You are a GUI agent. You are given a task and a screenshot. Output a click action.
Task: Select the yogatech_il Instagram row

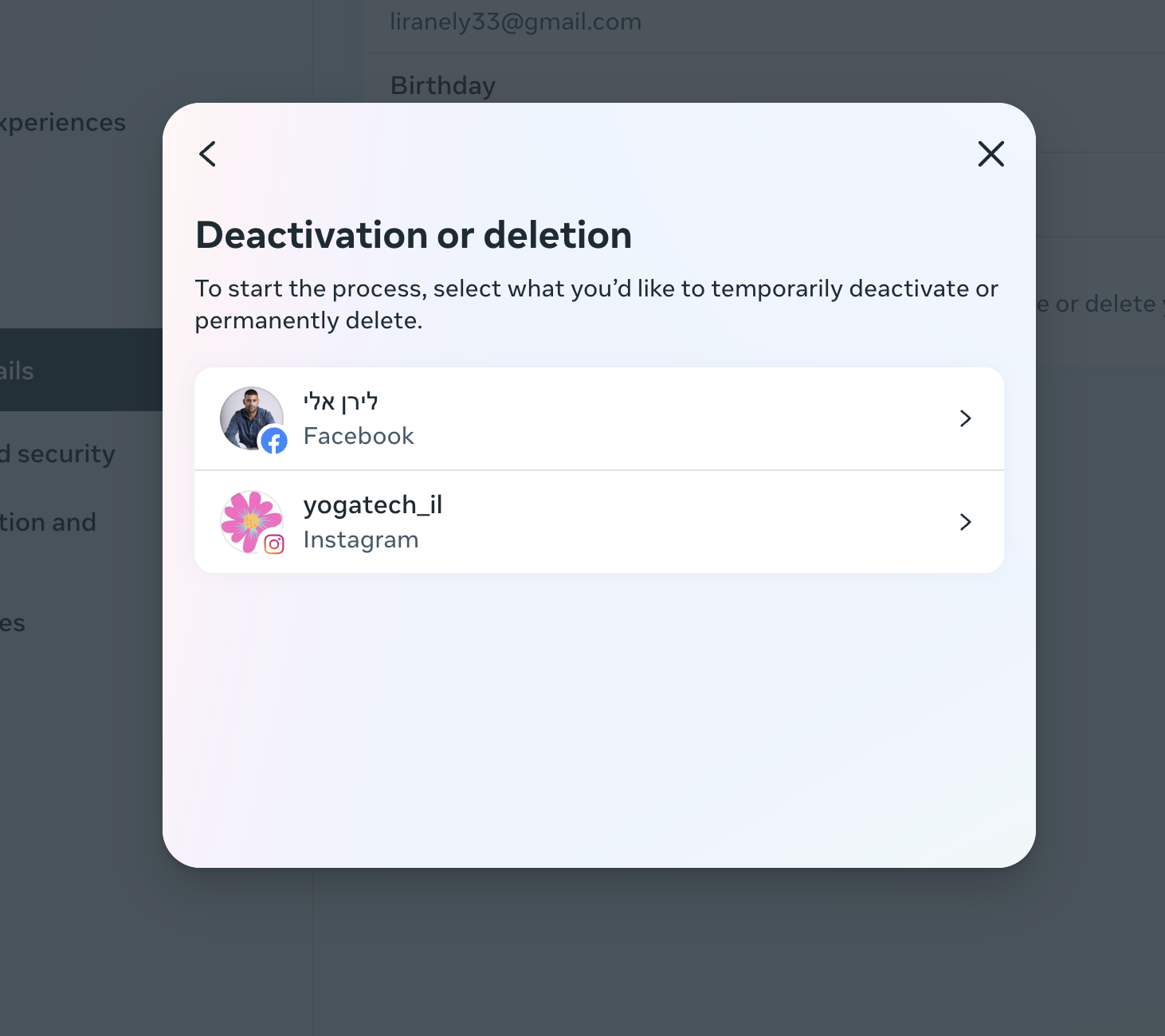[x=599, y=522]
